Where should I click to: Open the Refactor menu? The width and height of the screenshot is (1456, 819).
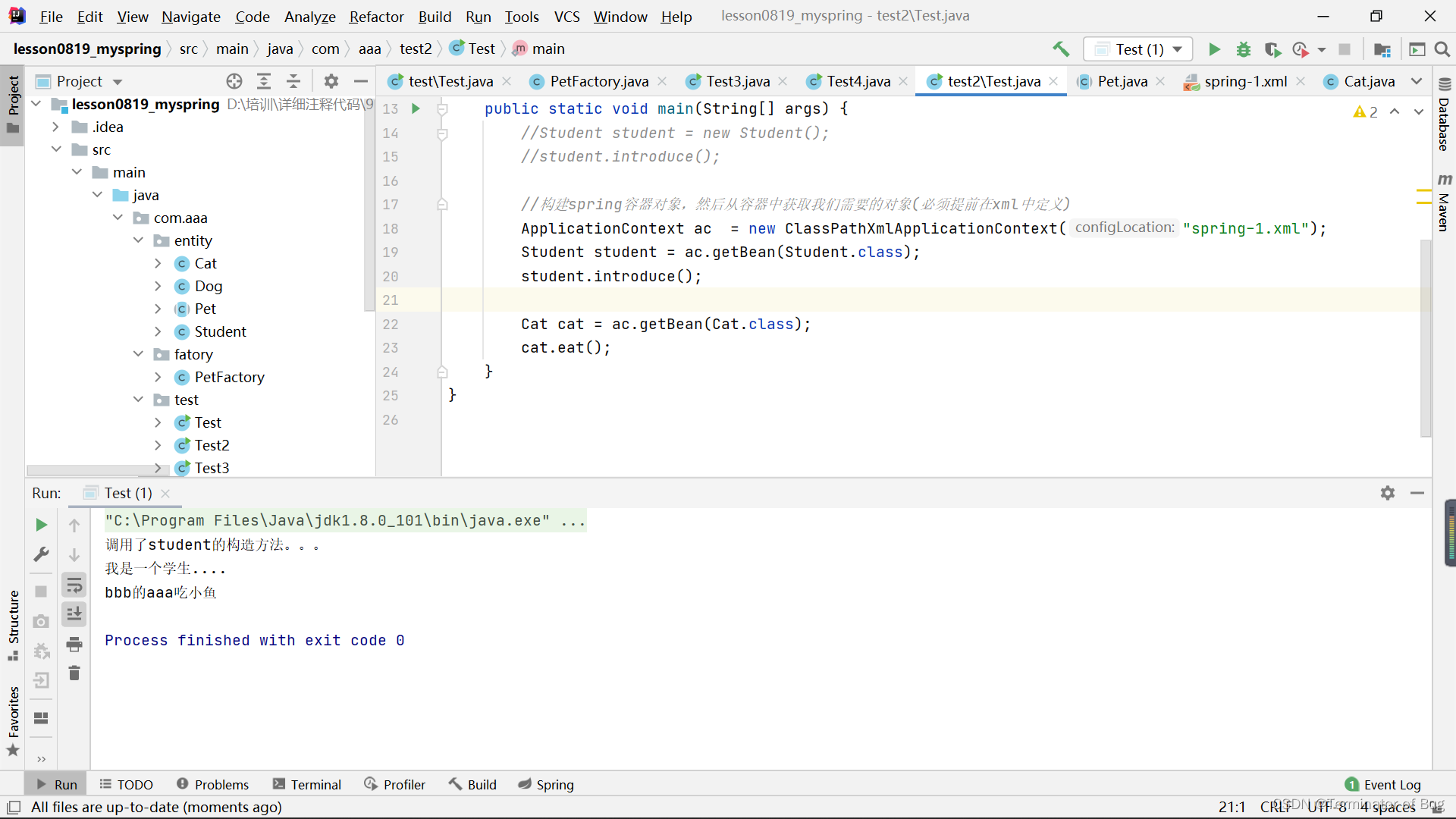[x=376, y=16]
